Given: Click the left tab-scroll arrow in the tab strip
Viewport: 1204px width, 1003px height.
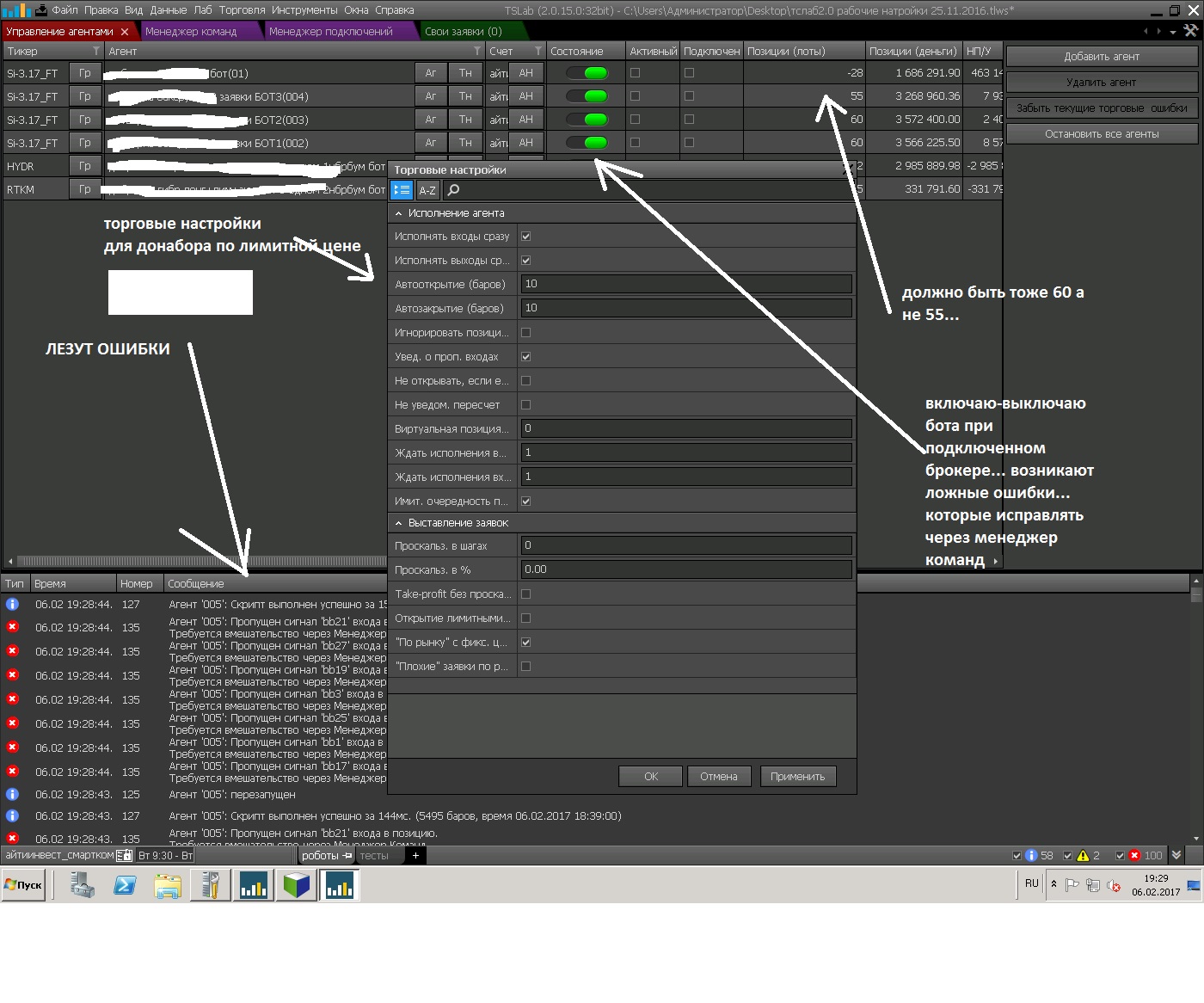Looking at the screenshot, I should click(1146, 31).
